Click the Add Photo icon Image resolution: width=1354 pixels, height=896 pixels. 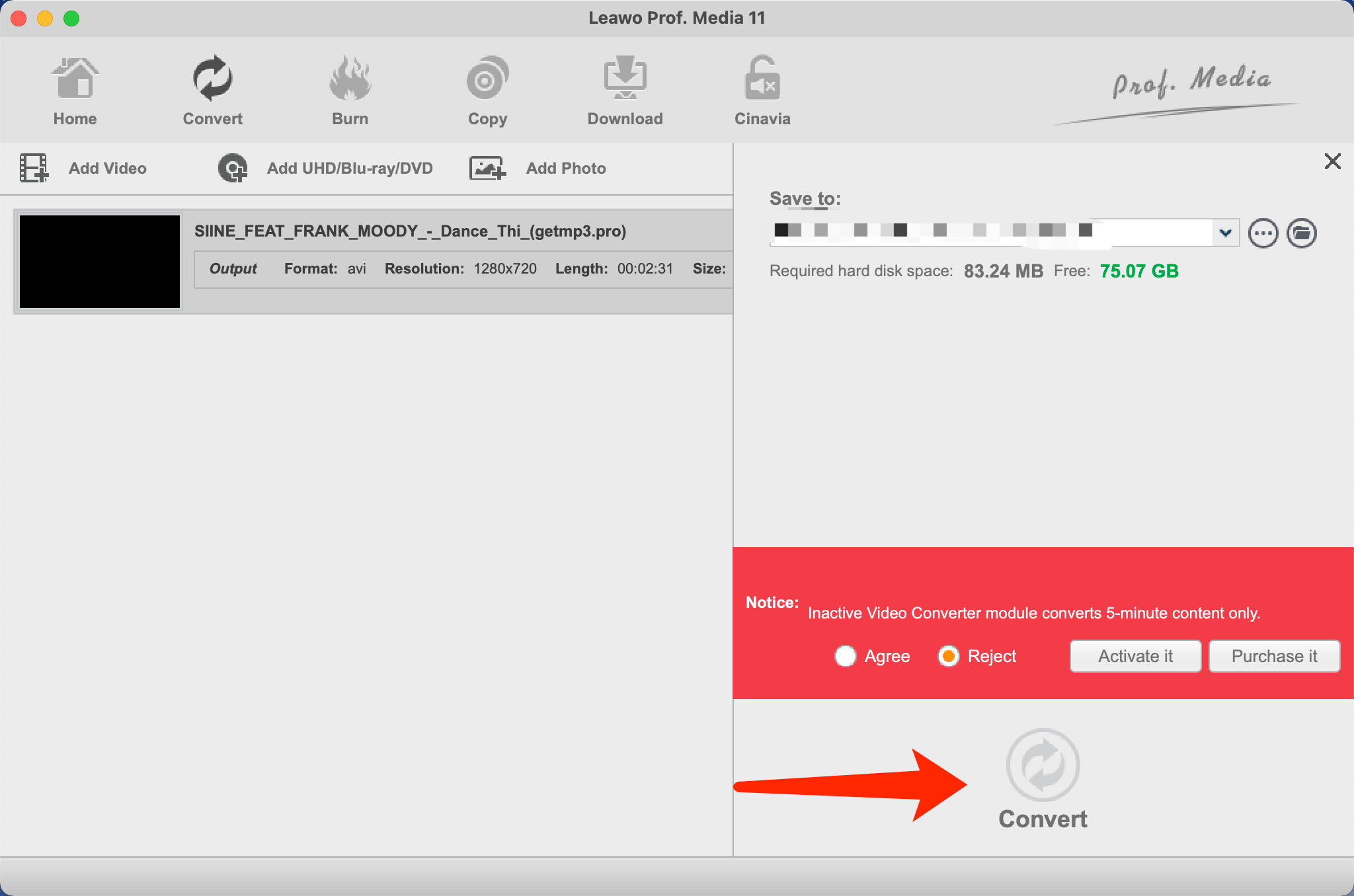487,168
